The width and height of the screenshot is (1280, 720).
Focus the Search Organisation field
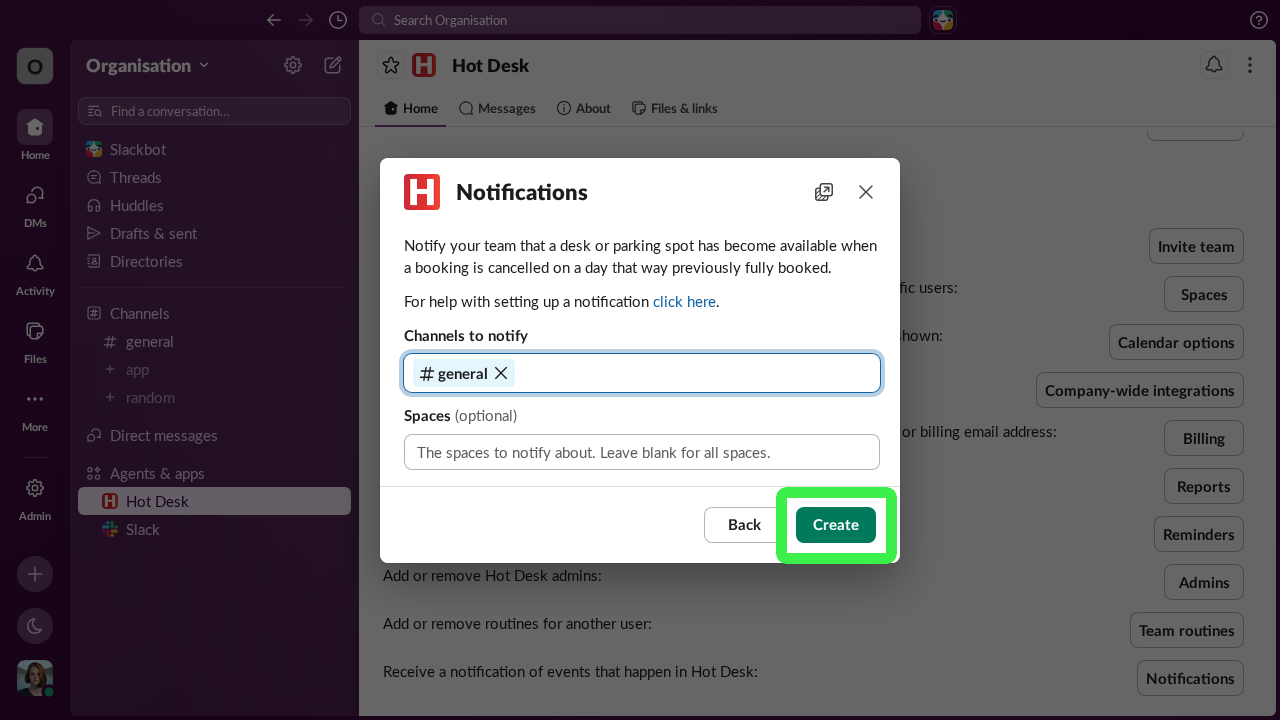pyautogui.click(x=640, y=20)
